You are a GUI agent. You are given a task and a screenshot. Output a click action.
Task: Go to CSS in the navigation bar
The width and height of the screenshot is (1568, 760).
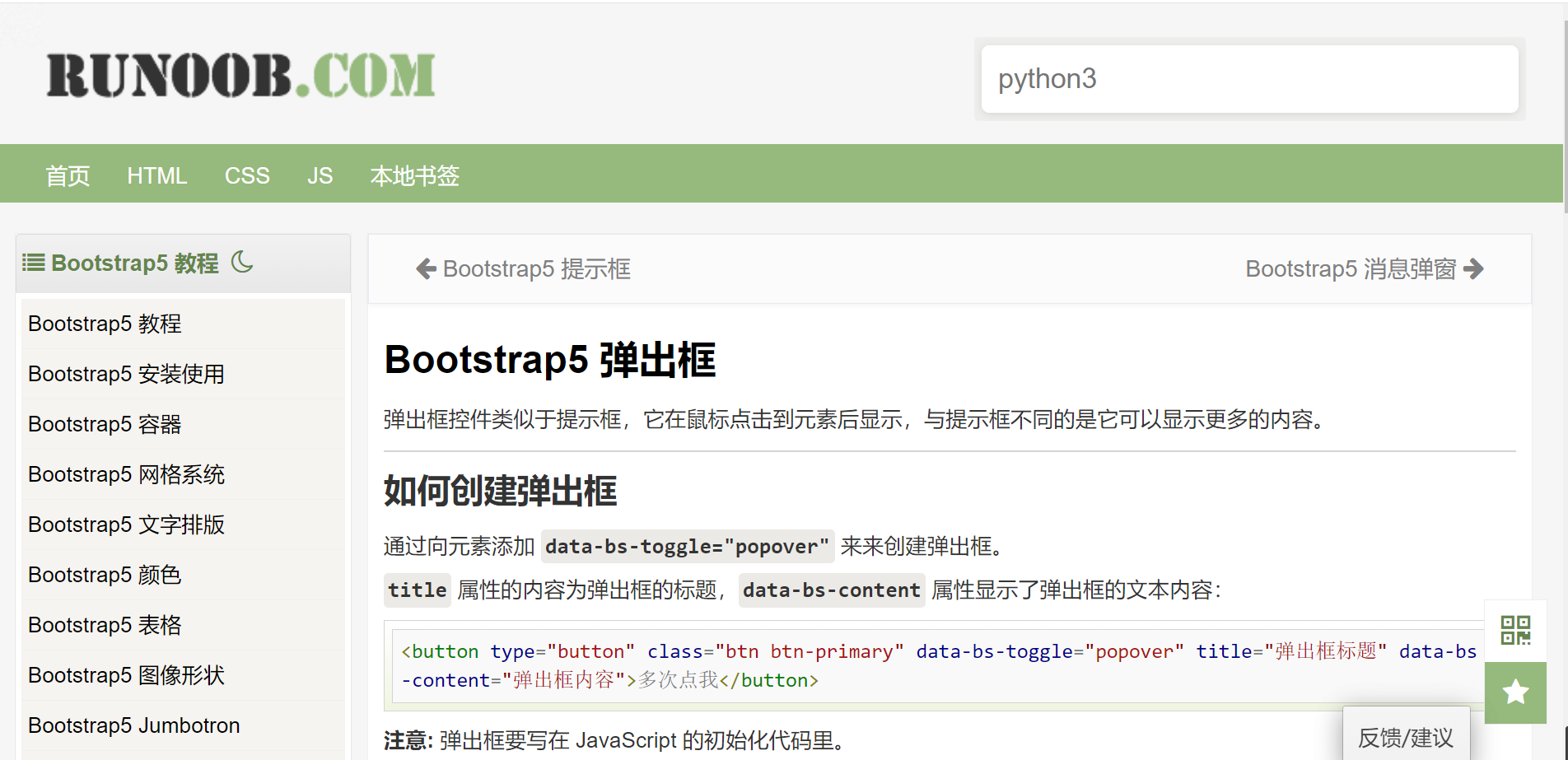(247, 175)
